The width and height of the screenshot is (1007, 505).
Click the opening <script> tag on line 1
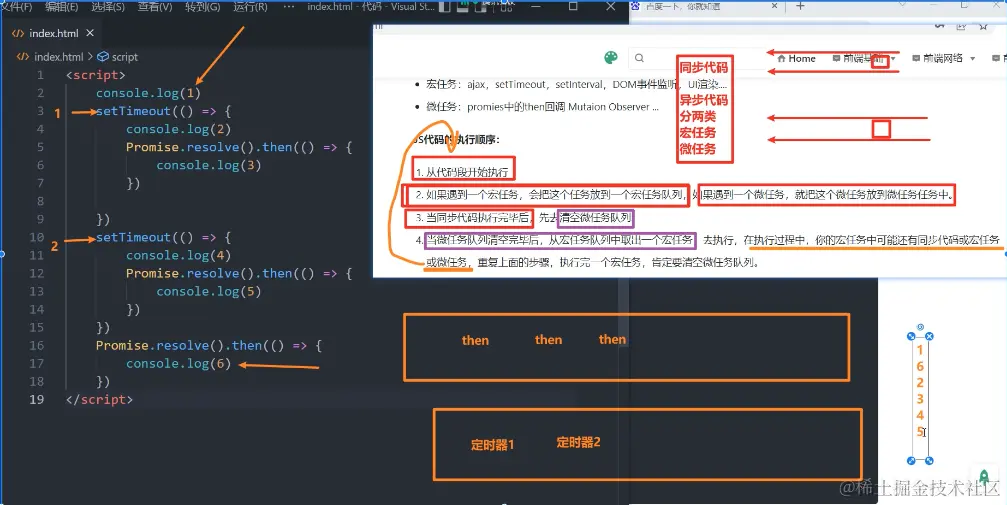tap(96, 75)
